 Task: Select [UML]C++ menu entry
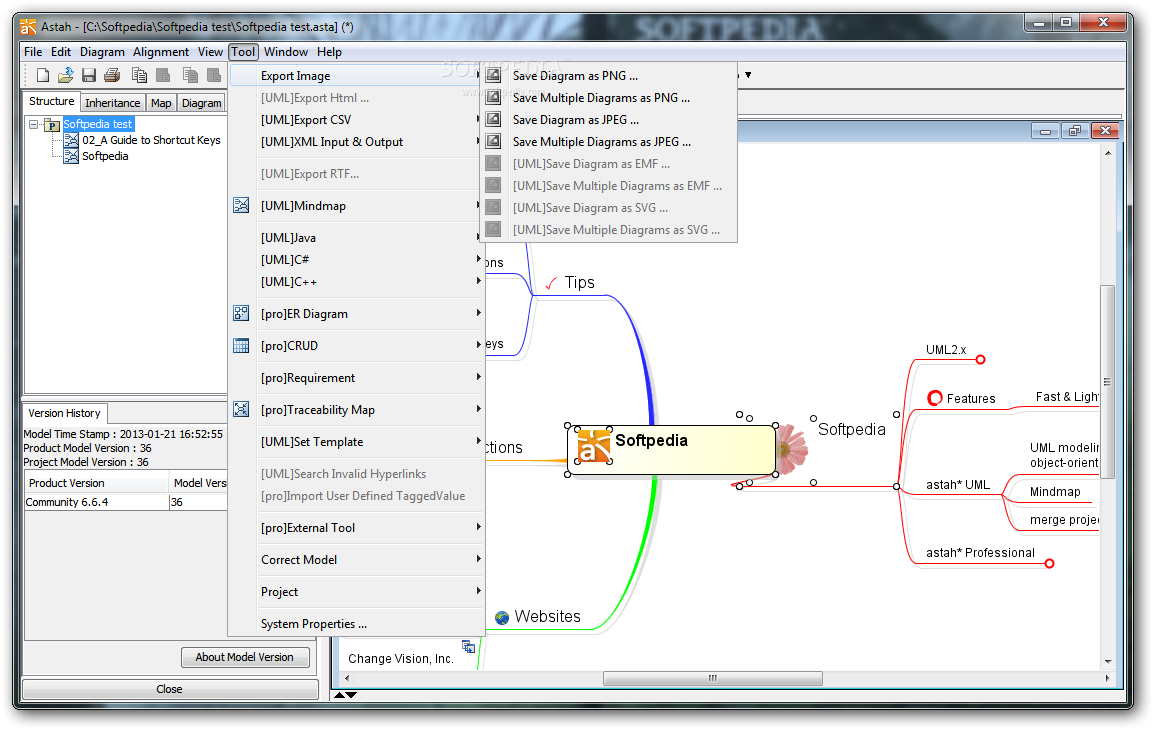click(357, 281)
